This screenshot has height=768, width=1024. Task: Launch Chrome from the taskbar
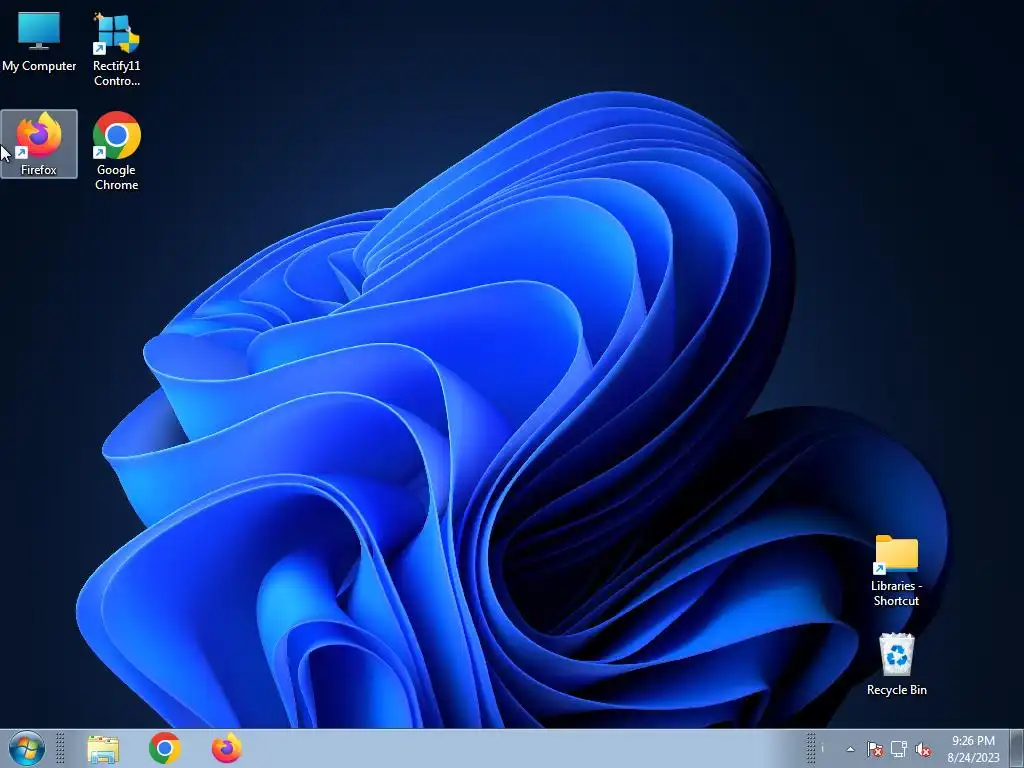click(x=165, y=748)
